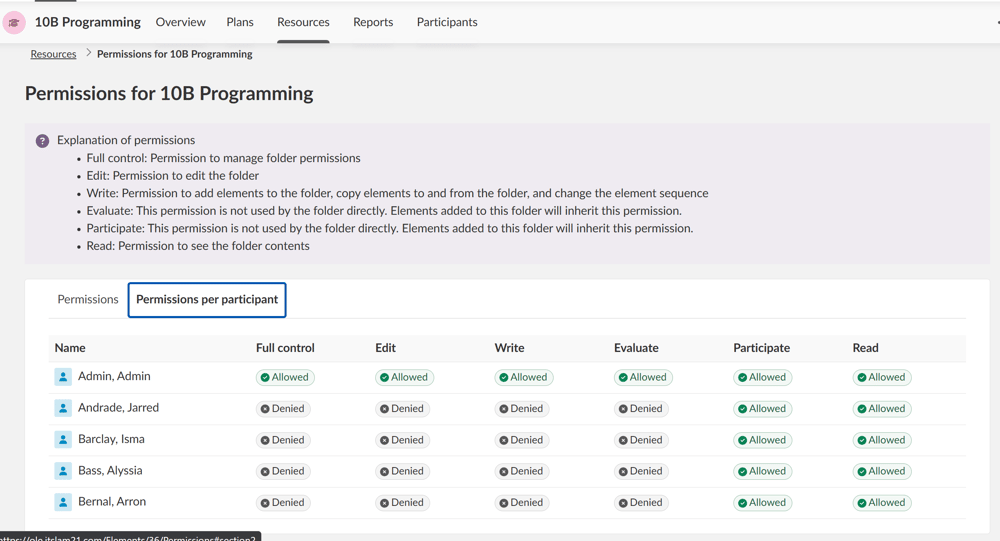Viewport: 1000px width, 541px height.
Task: Click the 10B Programming course title
Action: 88,22
